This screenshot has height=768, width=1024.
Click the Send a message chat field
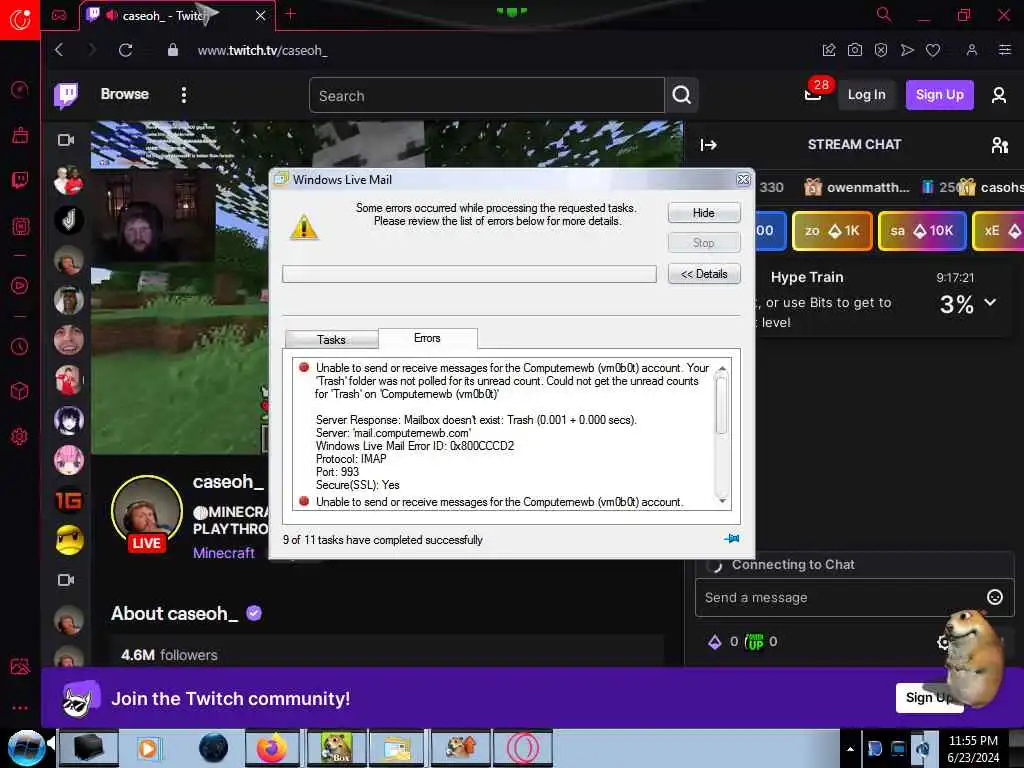(x=842, y=598)
